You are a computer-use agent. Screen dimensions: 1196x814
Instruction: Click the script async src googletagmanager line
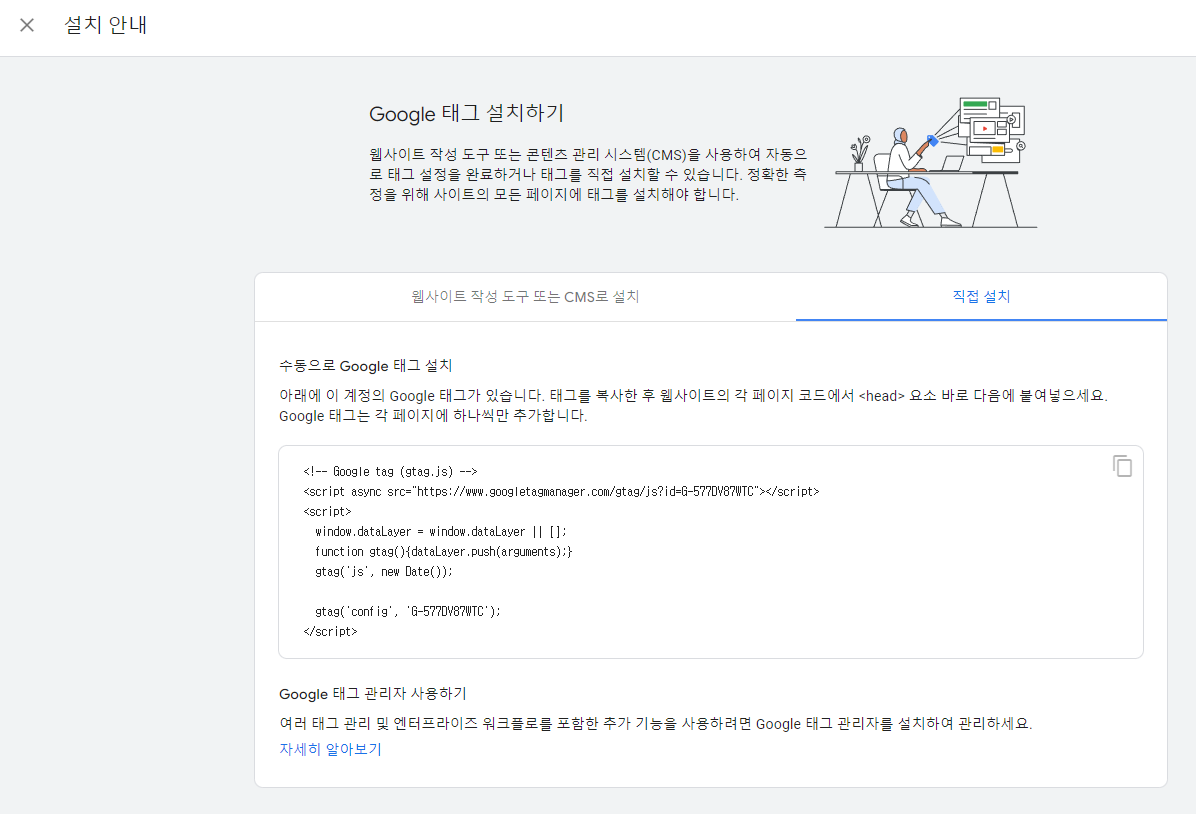561,491
